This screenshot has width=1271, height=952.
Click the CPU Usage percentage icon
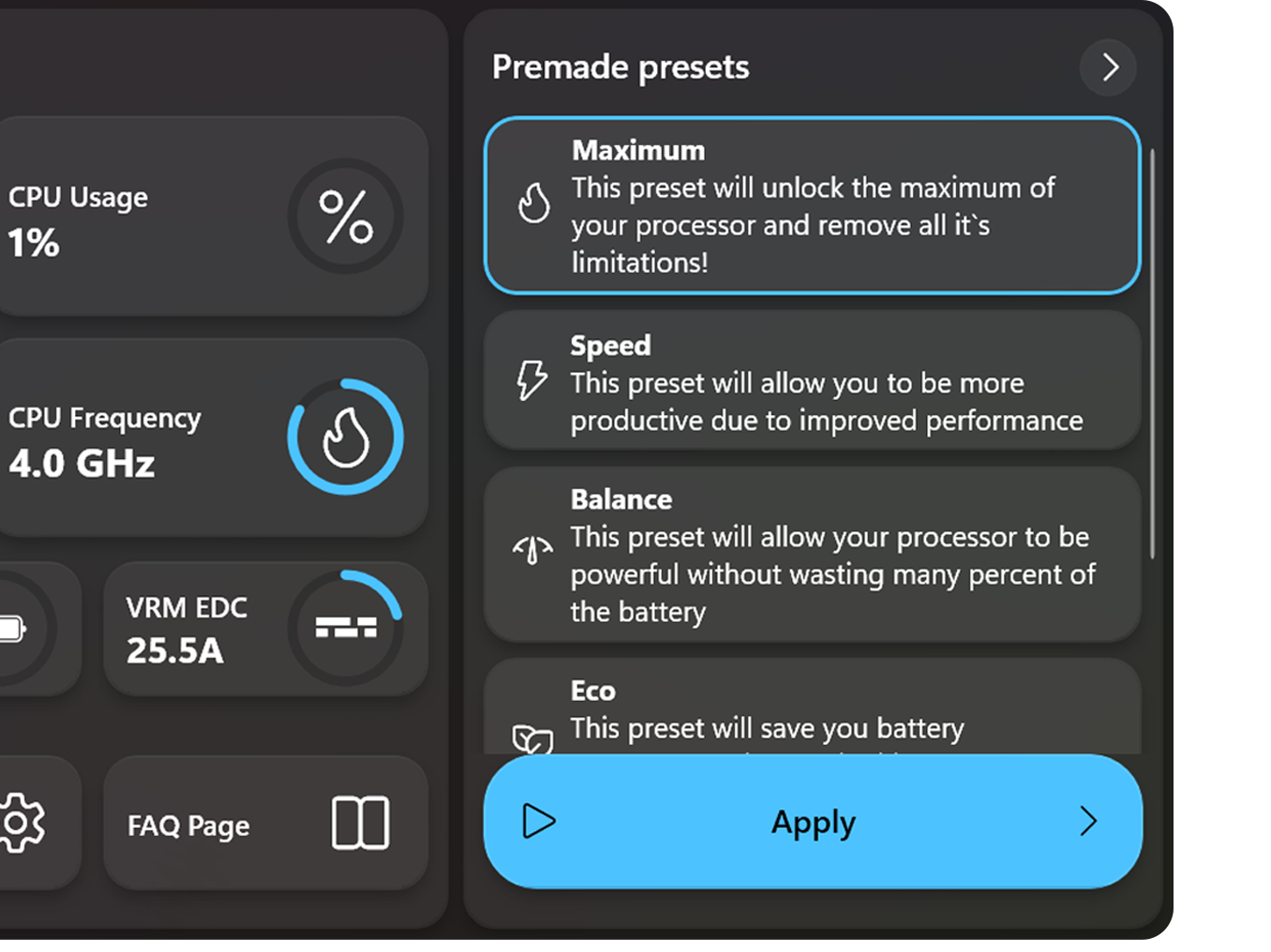[x=345, y=216]
